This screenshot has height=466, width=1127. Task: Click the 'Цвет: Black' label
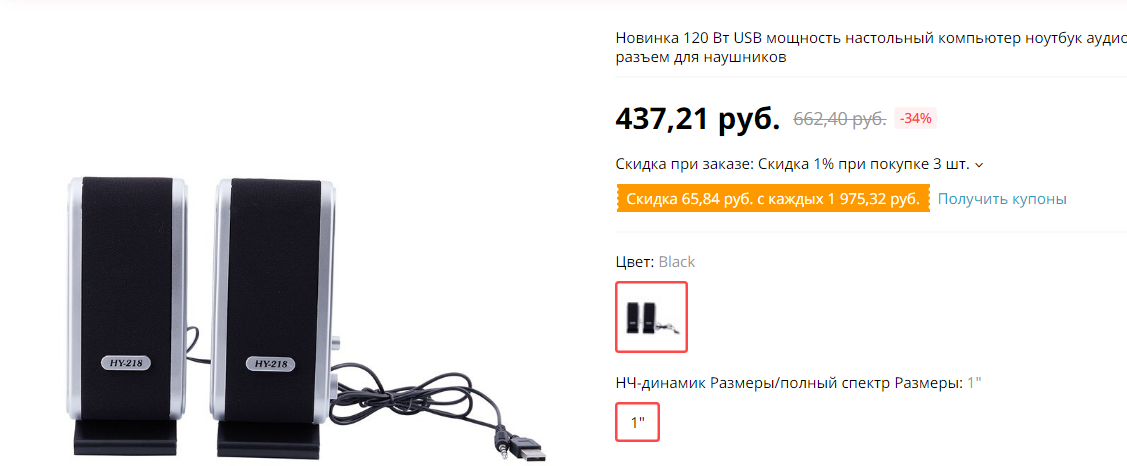pos(656,262)
